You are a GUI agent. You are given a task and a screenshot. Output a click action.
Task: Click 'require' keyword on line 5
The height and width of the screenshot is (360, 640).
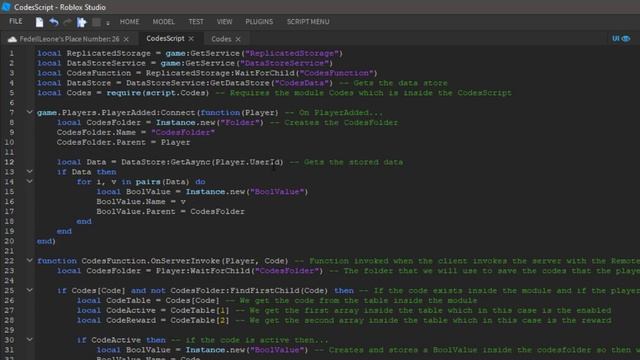click(123, 93)
